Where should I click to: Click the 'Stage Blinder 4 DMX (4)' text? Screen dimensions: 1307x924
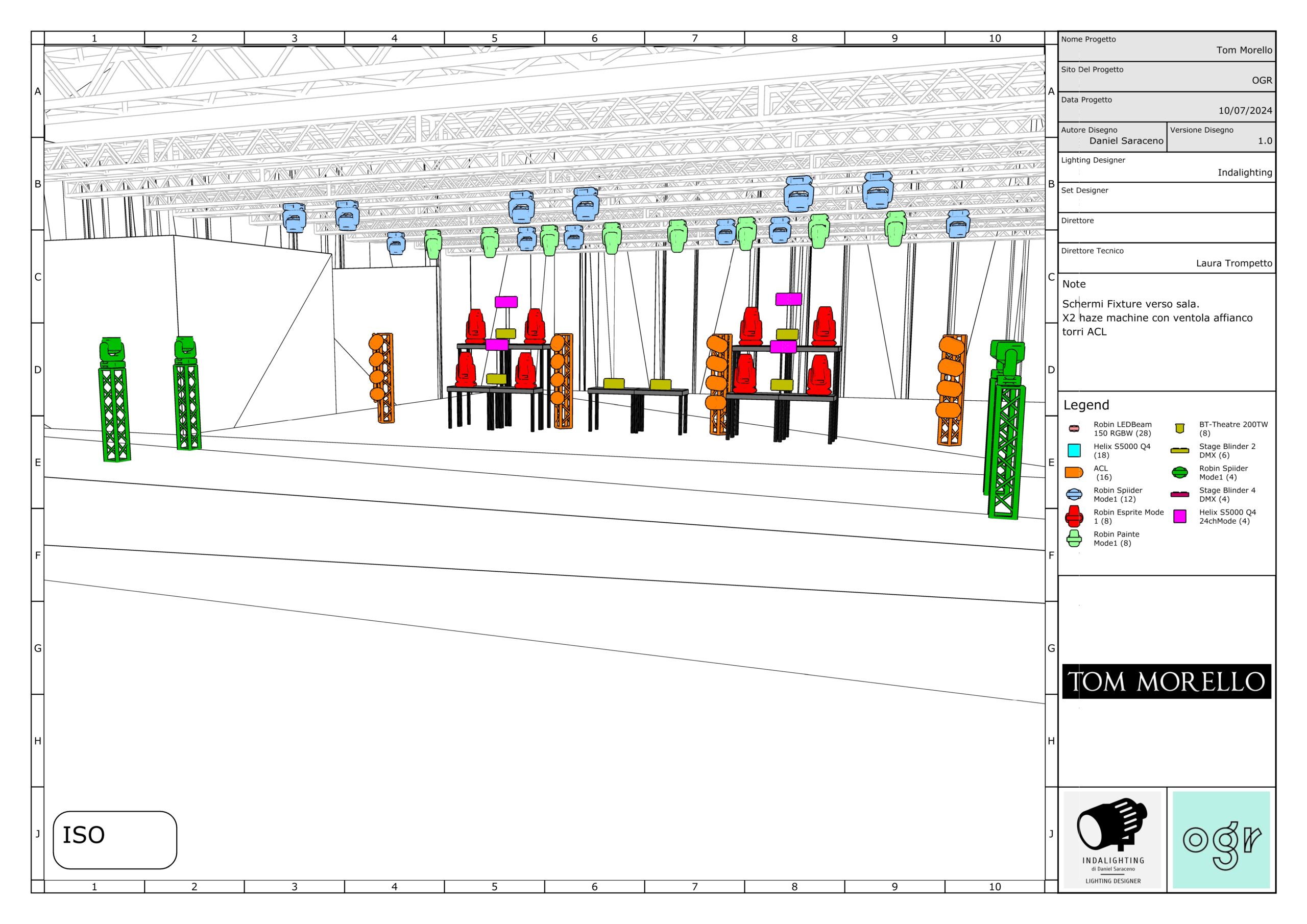[1227, 495]
